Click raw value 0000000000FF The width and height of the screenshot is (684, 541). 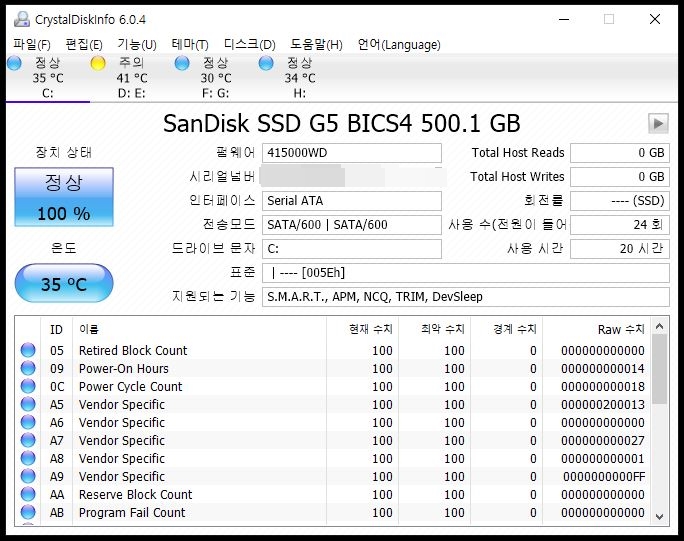tap(604, 476)
